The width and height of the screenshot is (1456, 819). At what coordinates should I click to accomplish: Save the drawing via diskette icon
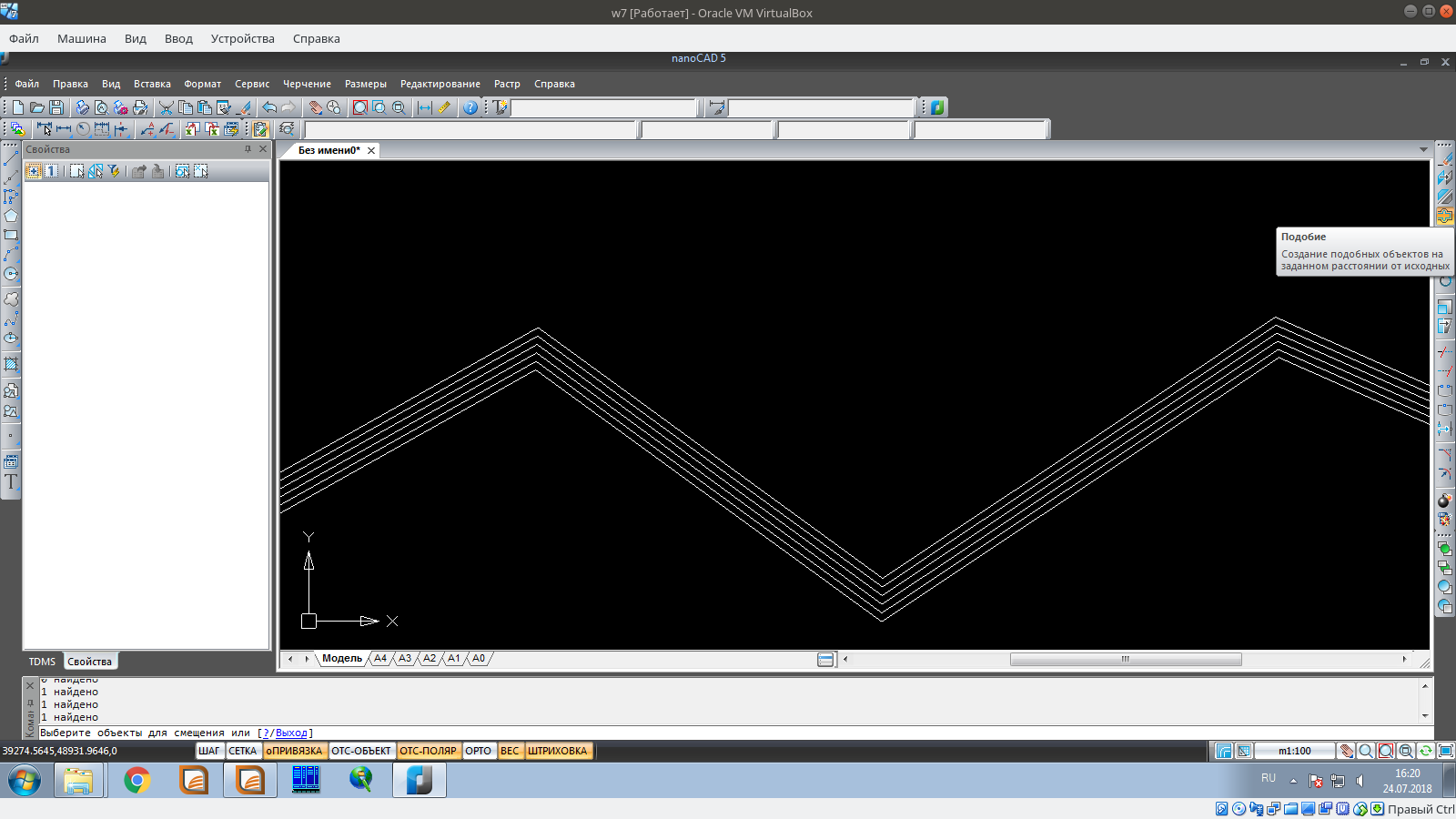click(57, 106)
